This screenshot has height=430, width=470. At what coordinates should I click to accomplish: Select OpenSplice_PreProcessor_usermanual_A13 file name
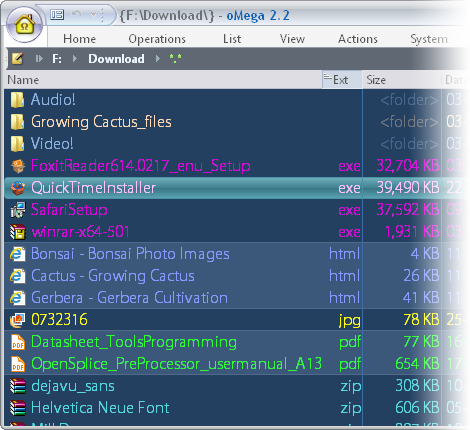176,364
